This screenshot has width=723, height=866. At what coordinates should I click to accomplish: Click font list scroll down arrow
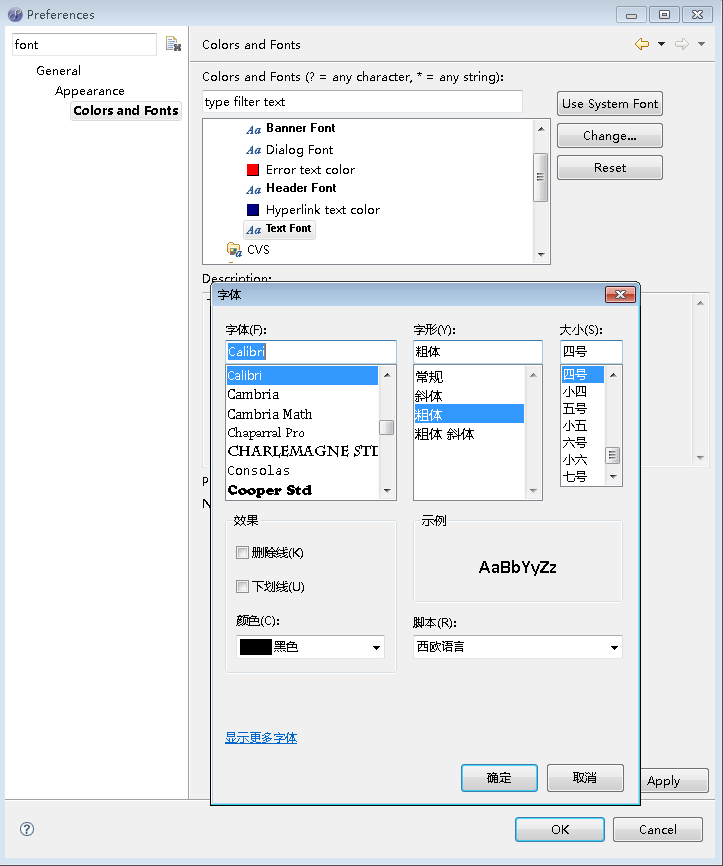coord(387,490)
